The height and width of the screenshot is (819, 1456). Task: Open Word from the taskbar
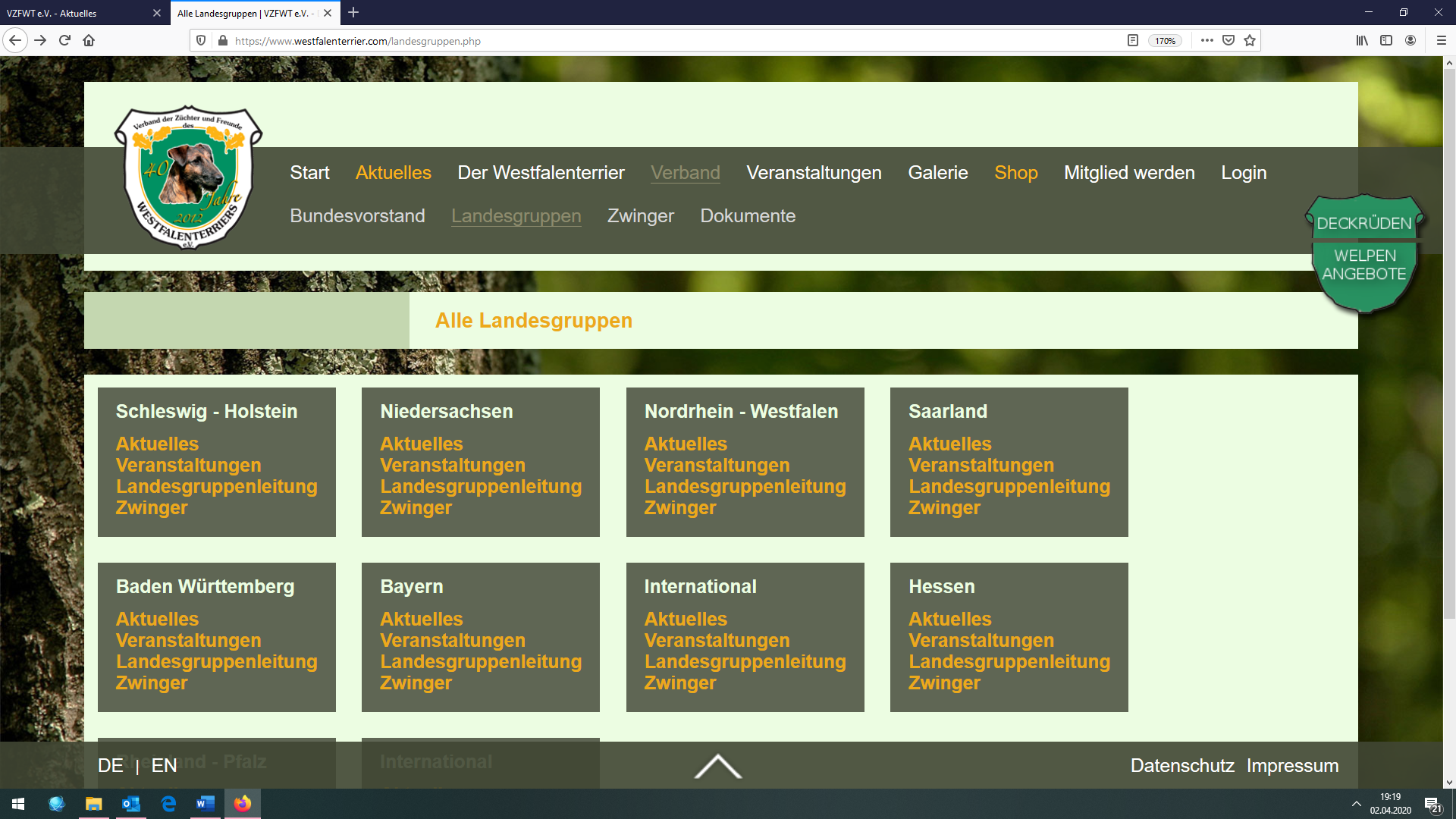point(206,804)
